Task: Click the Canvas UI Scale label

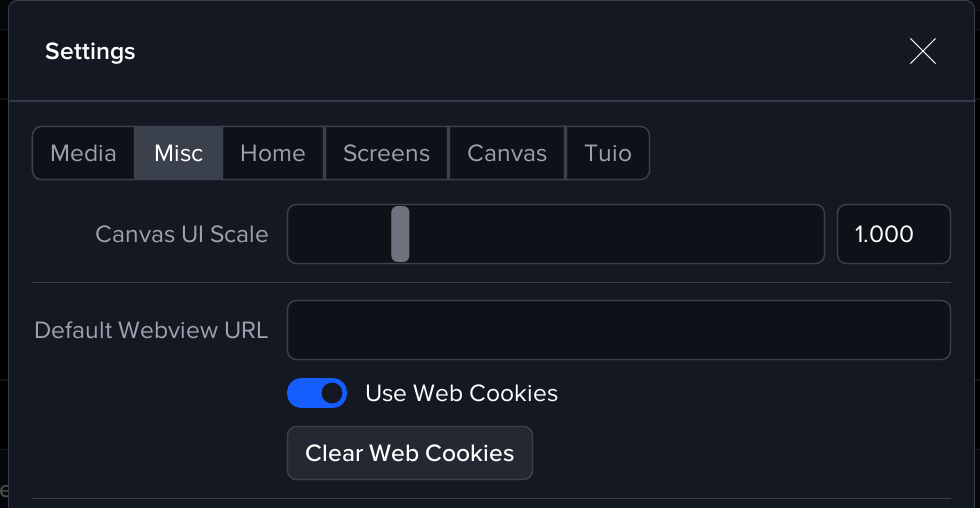Action: click(x=182, y=234)
